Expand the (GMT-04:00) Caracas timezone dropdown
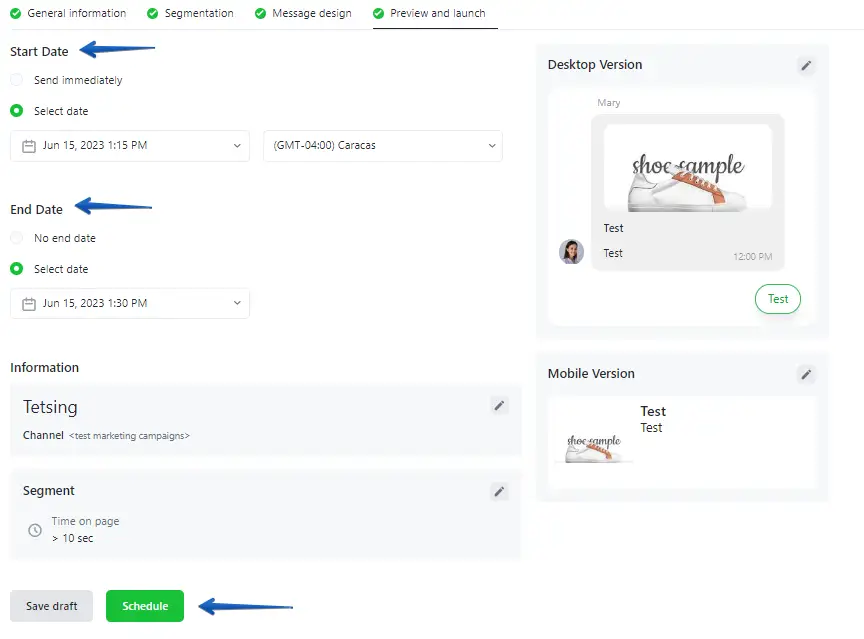This screenshot has width=864, height=639. [382, 146]
